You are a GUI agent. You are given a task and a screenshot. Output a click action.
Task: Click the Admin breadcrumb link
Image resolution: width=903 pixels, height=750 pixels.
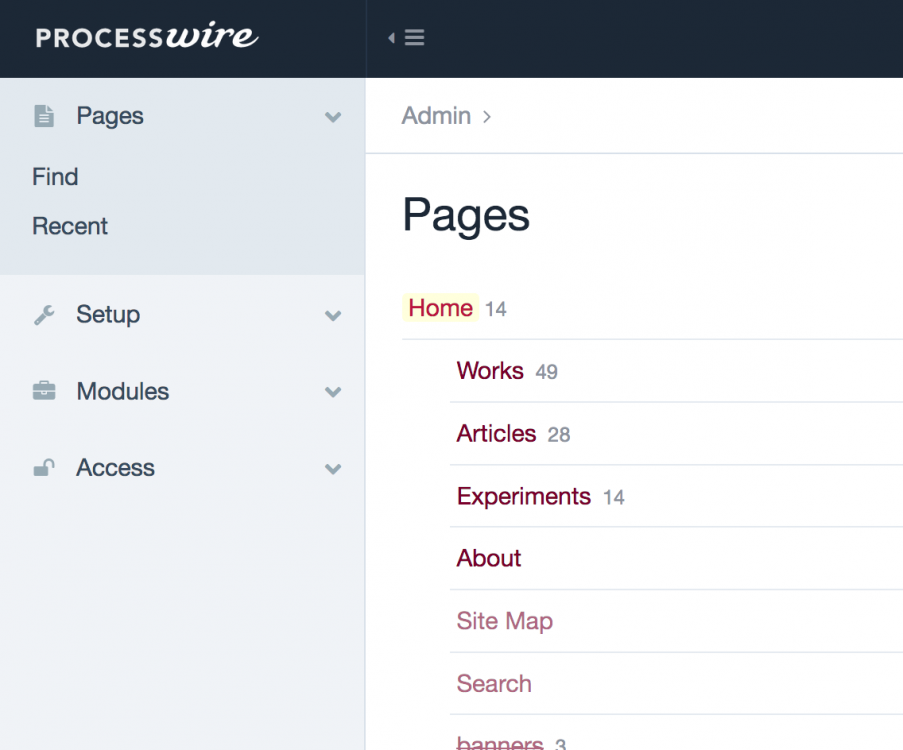[436, 116]
